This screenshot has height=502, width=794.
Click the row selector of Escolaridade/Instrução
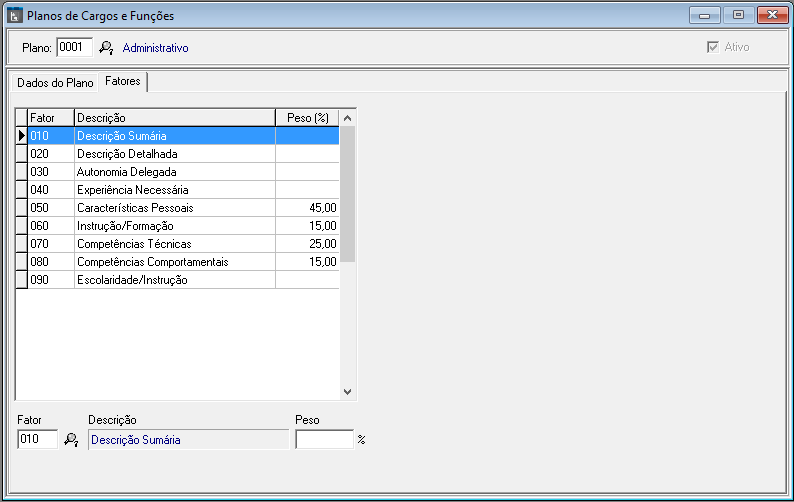pyautogui.click(x=22, y=280)
